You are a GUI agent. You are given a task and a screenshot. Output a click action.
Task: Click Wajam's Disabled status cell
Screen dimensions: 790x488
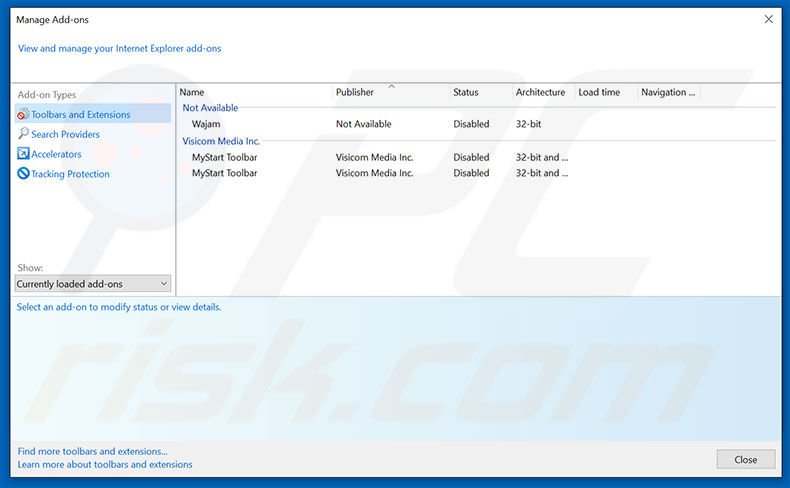471,124
